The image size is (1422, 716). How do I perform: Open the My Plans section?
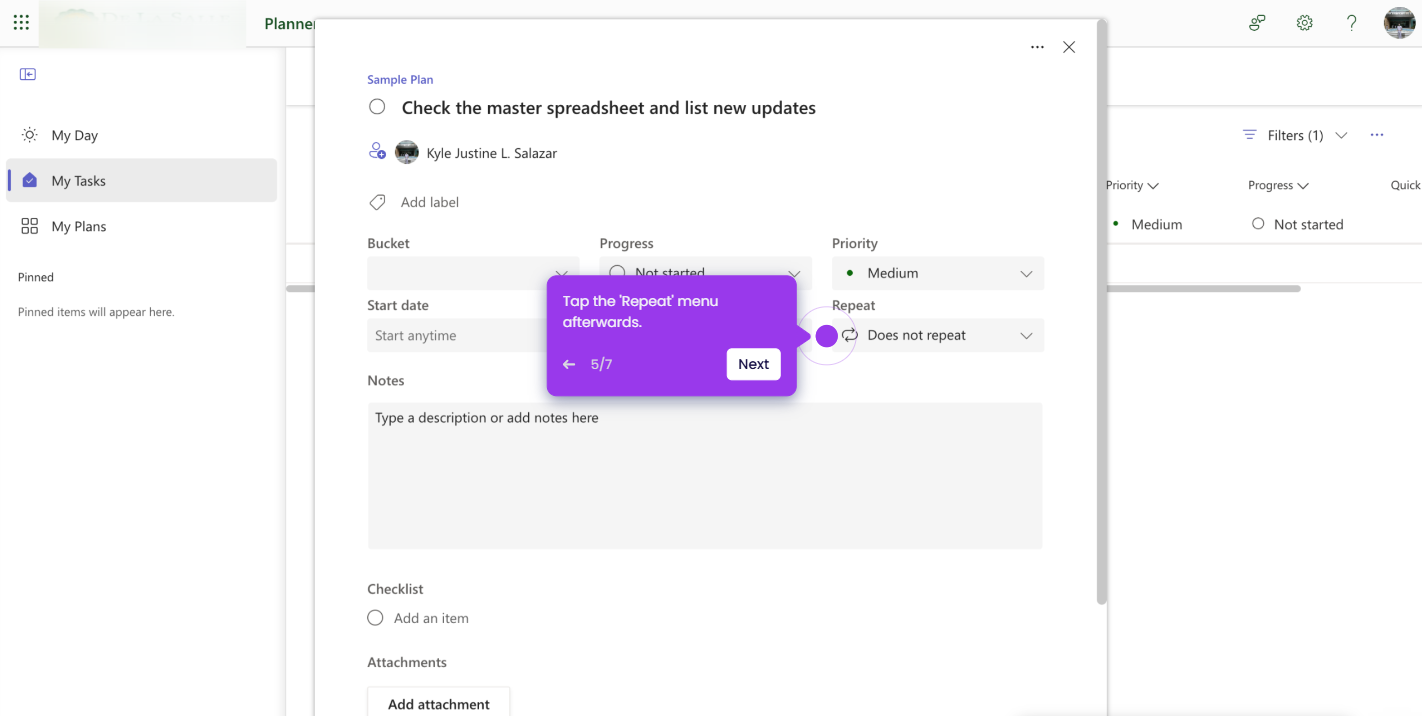point(79,226)
